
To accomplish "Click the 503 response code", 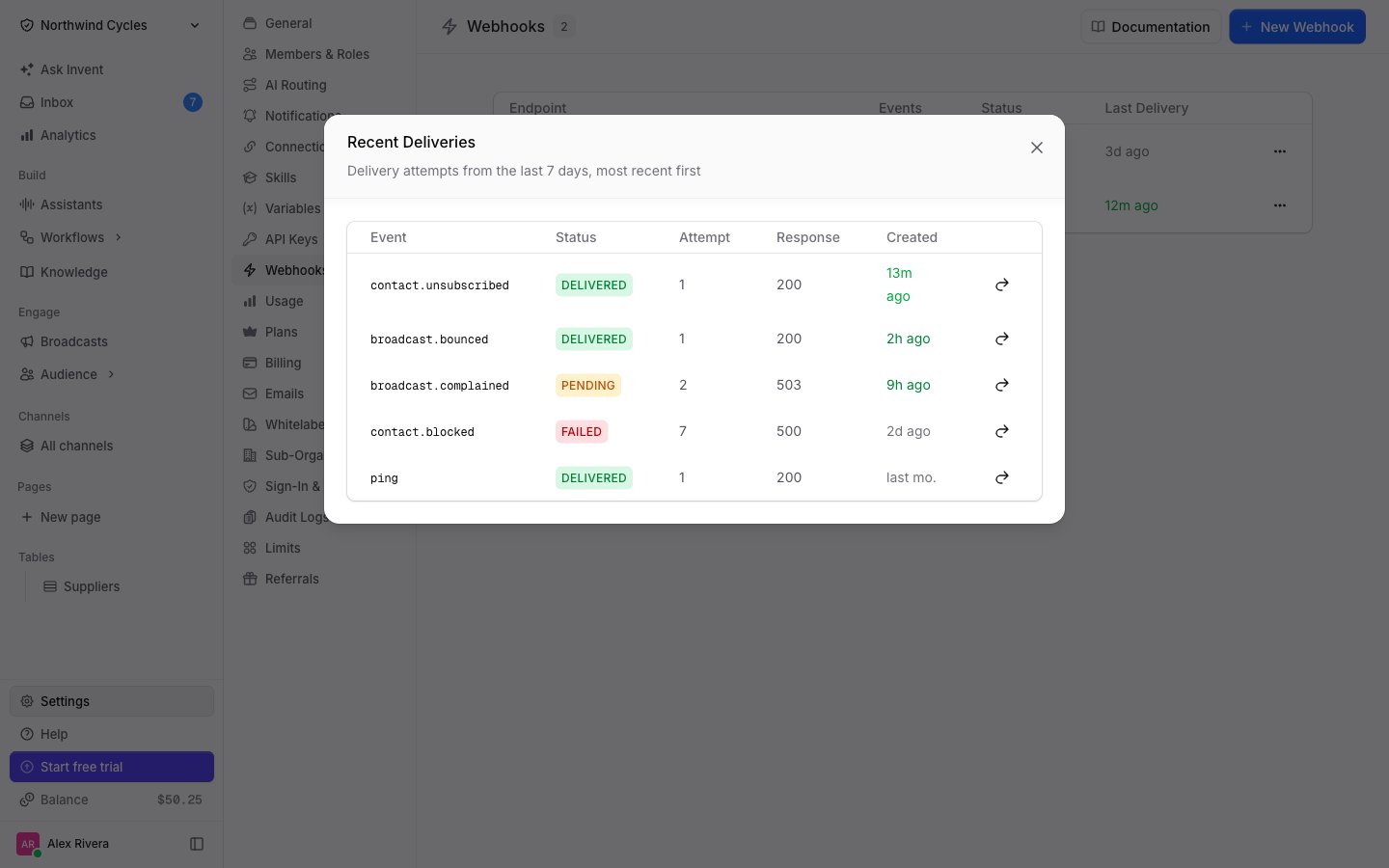I will (789, 385).
